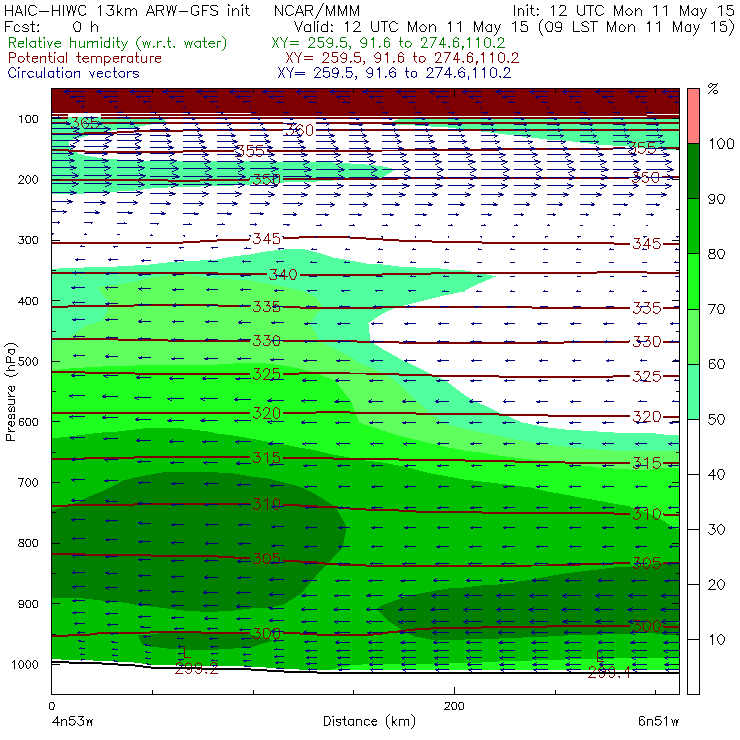Click the 'Fcst: 0 h' forecast label

point(51,26)
